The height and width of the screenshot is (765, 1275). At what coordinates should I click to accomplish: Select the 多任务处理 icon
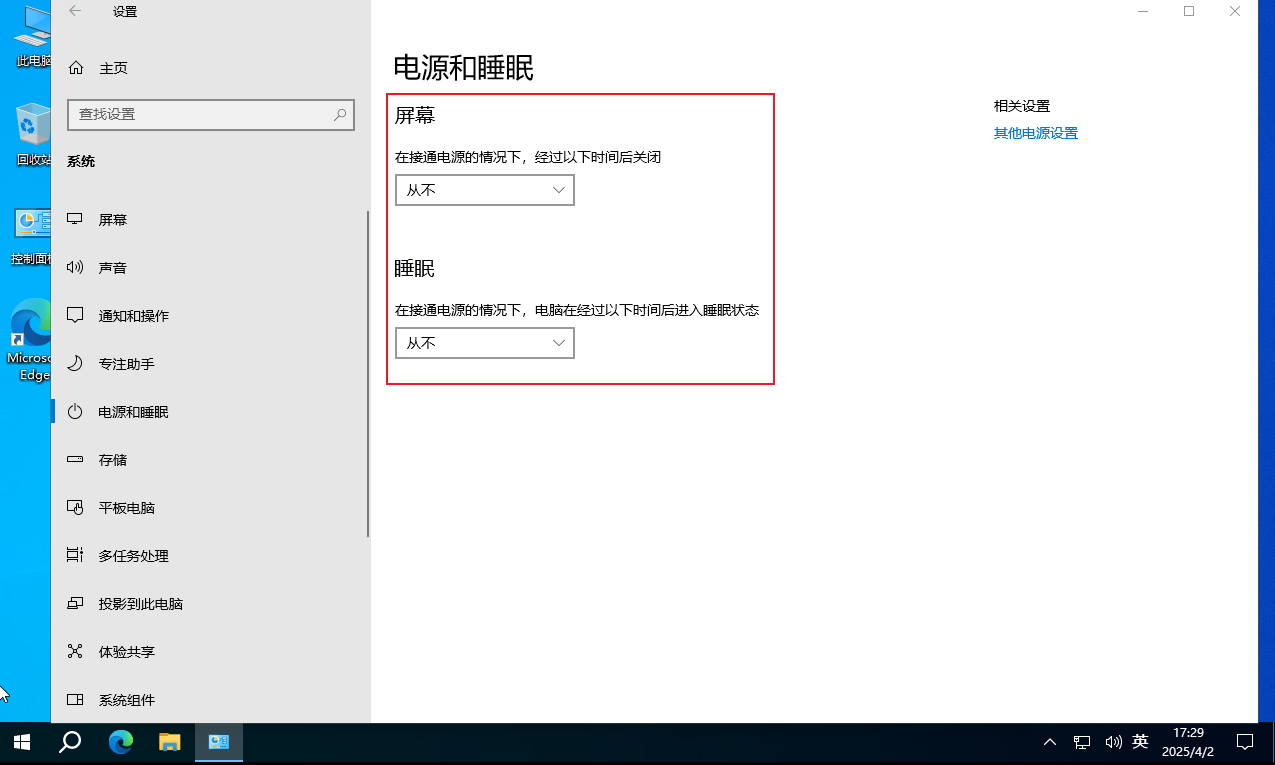click(x=75, y=555)
